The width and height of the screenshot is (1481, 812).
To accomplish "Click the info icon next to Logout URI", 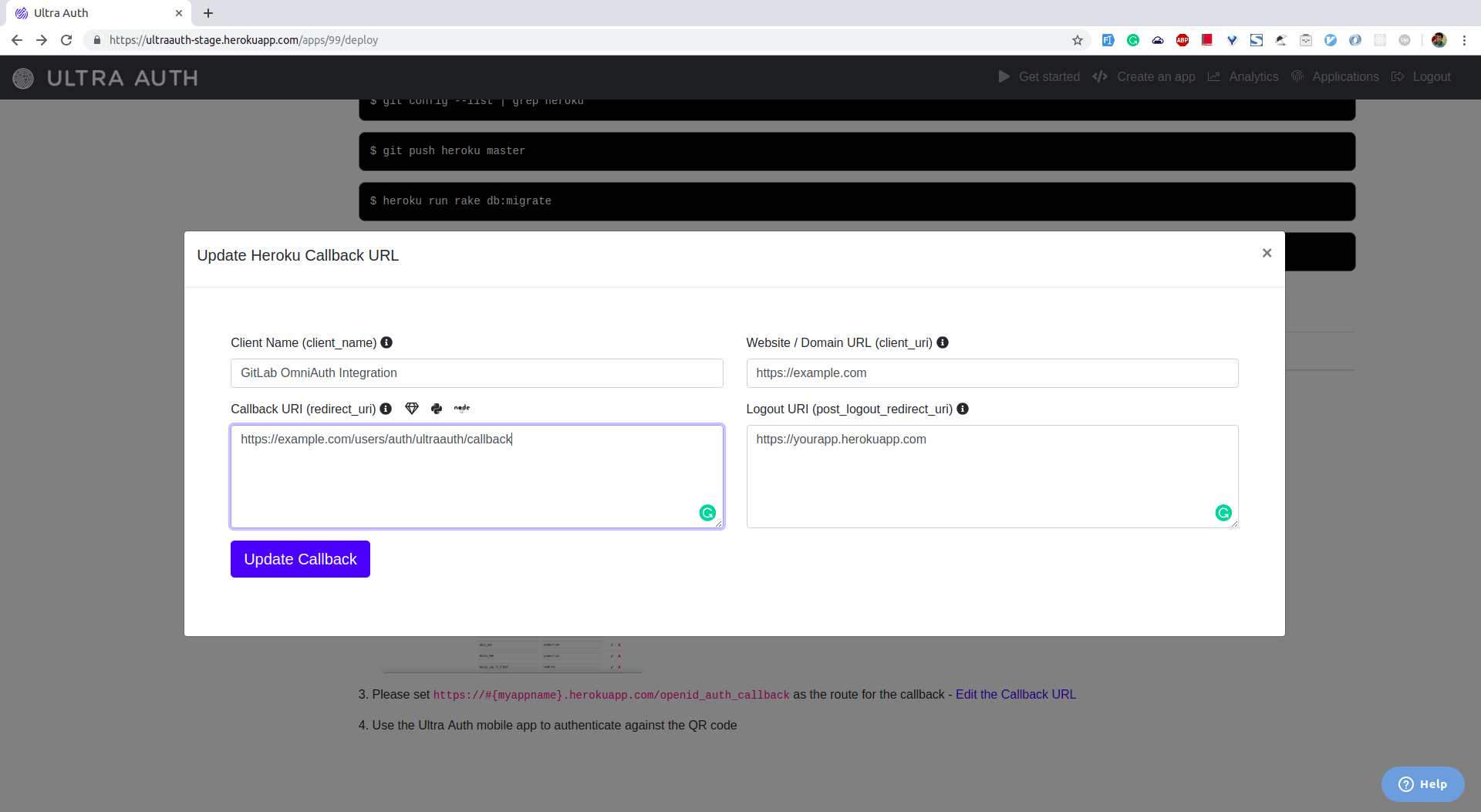I will 962,409.
